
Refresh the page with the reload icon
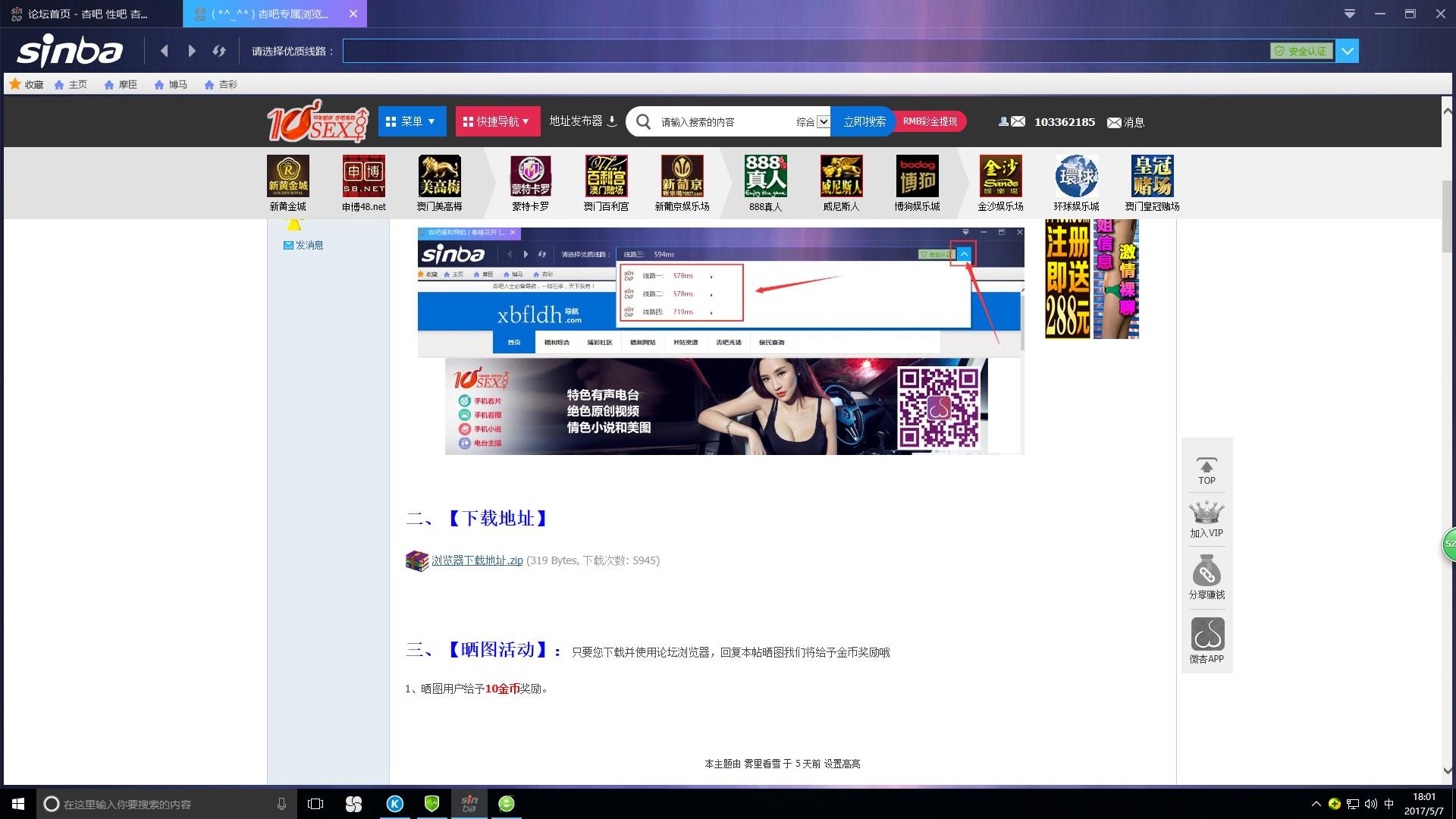[219, 51]
